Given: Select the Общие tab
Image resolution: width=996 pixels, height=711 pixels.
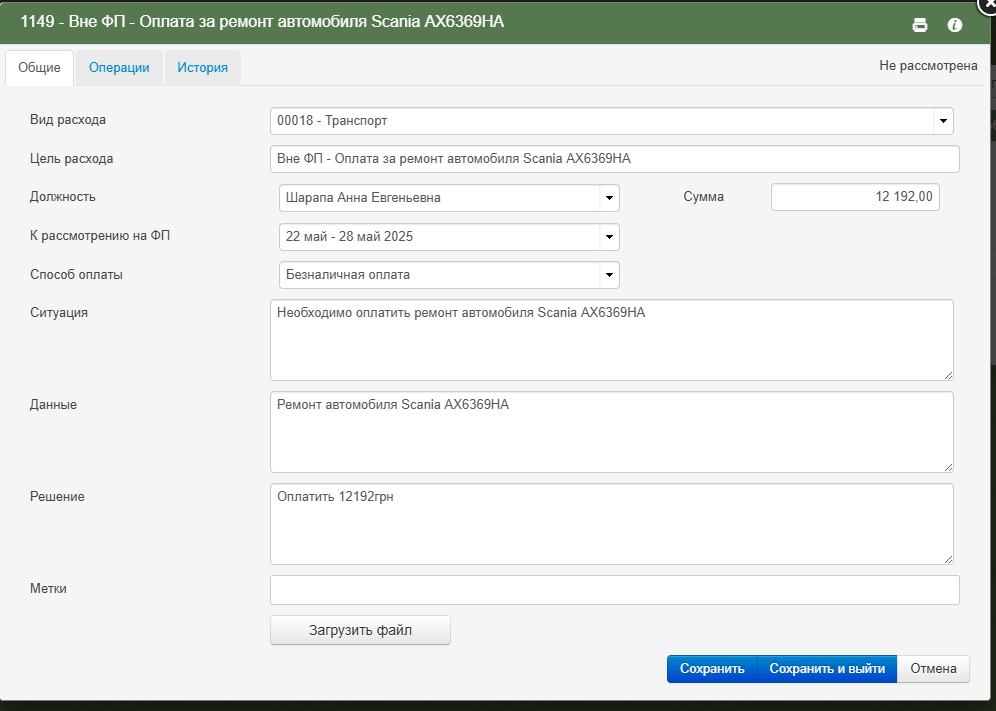Looking at the screenshot, I should pyautogui.click(x=39, y=67).
